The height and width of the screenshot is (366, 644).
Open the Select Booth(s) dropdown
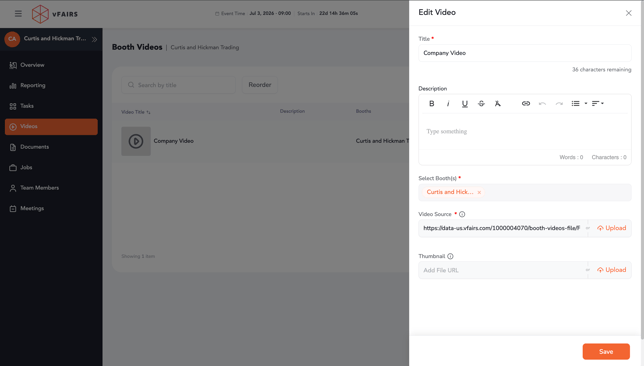pyautogui.click(x=524, y=192)
